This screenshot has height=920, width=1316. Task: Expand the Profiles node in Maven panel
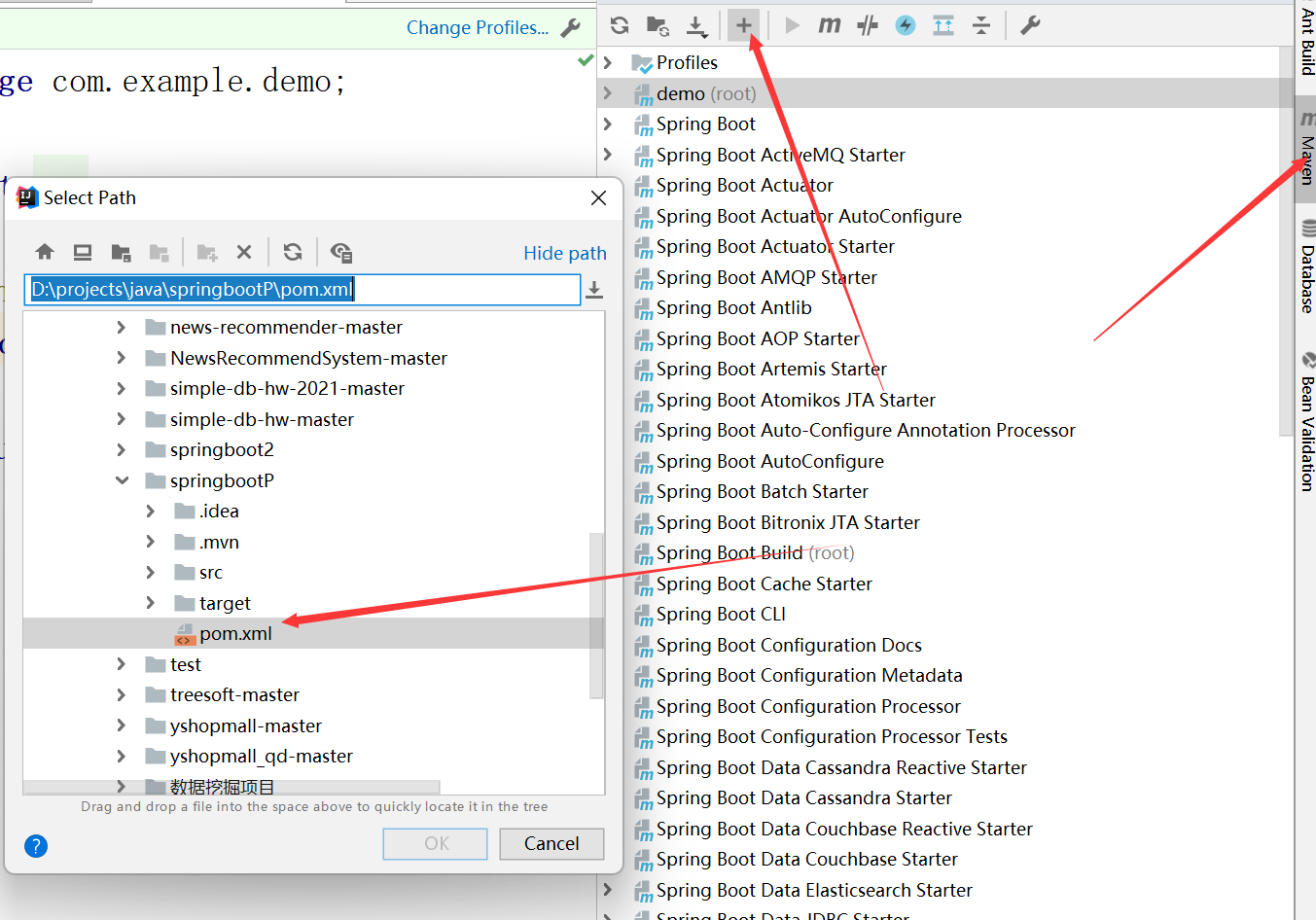click(608, 62)
